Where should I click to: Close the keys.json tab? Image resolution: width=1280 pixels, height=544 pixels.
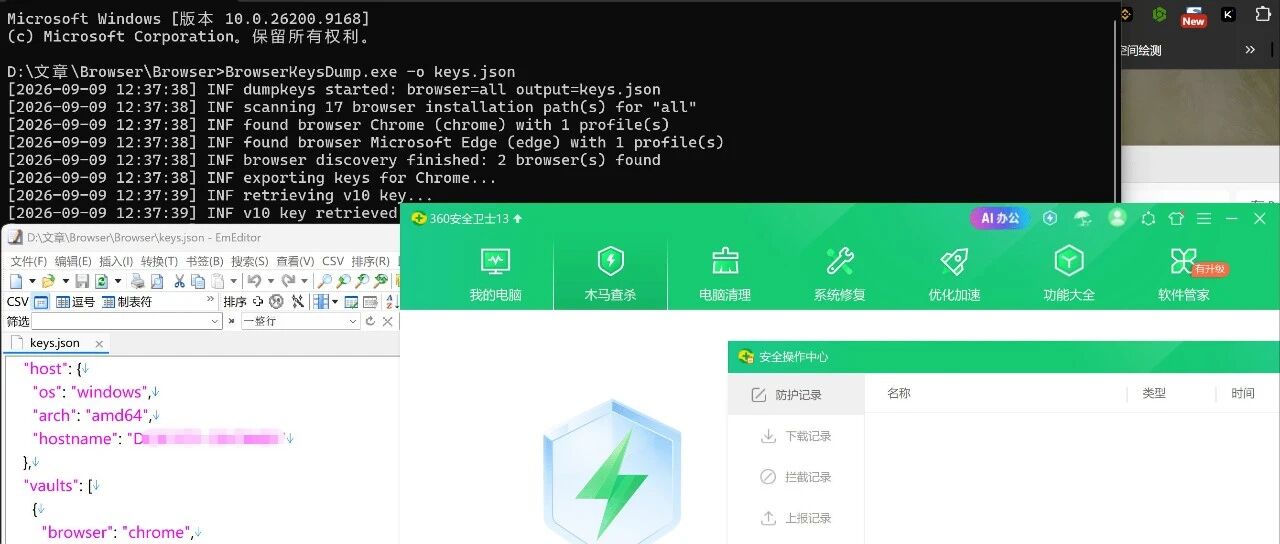point(99,344)
